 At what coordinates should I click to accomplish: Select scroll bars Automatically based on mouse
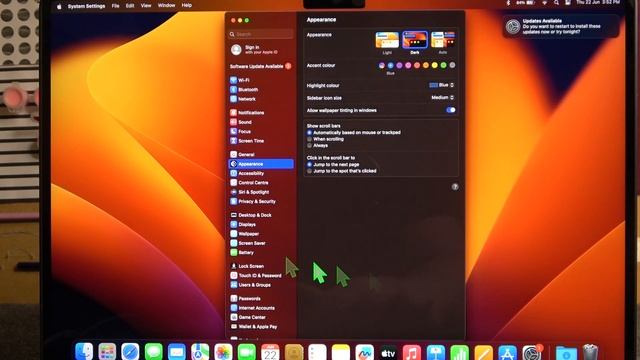pyautogui.click(x=309, y=133)
